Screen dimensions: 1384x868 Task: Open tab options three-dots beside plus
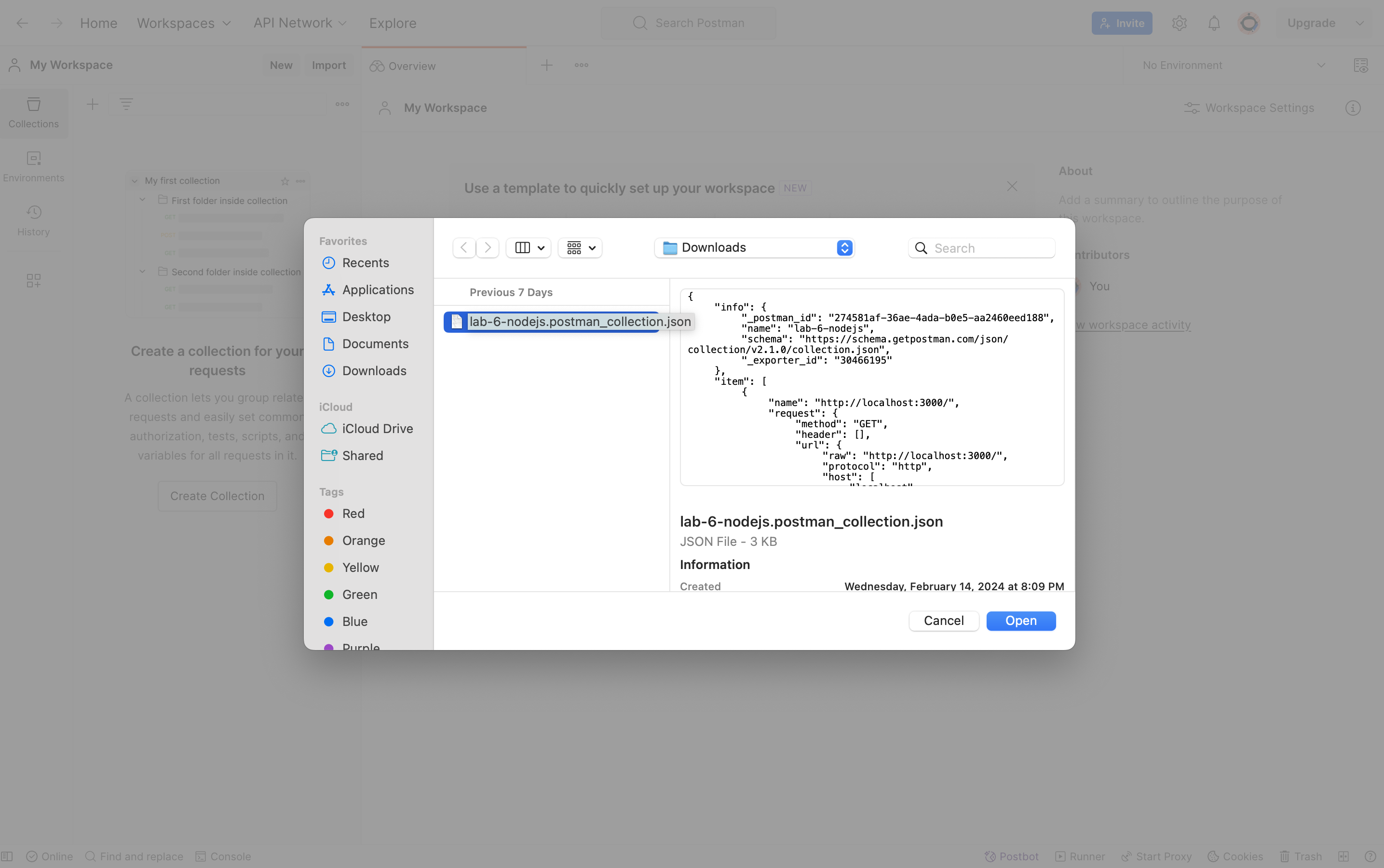tap(582, 65)
